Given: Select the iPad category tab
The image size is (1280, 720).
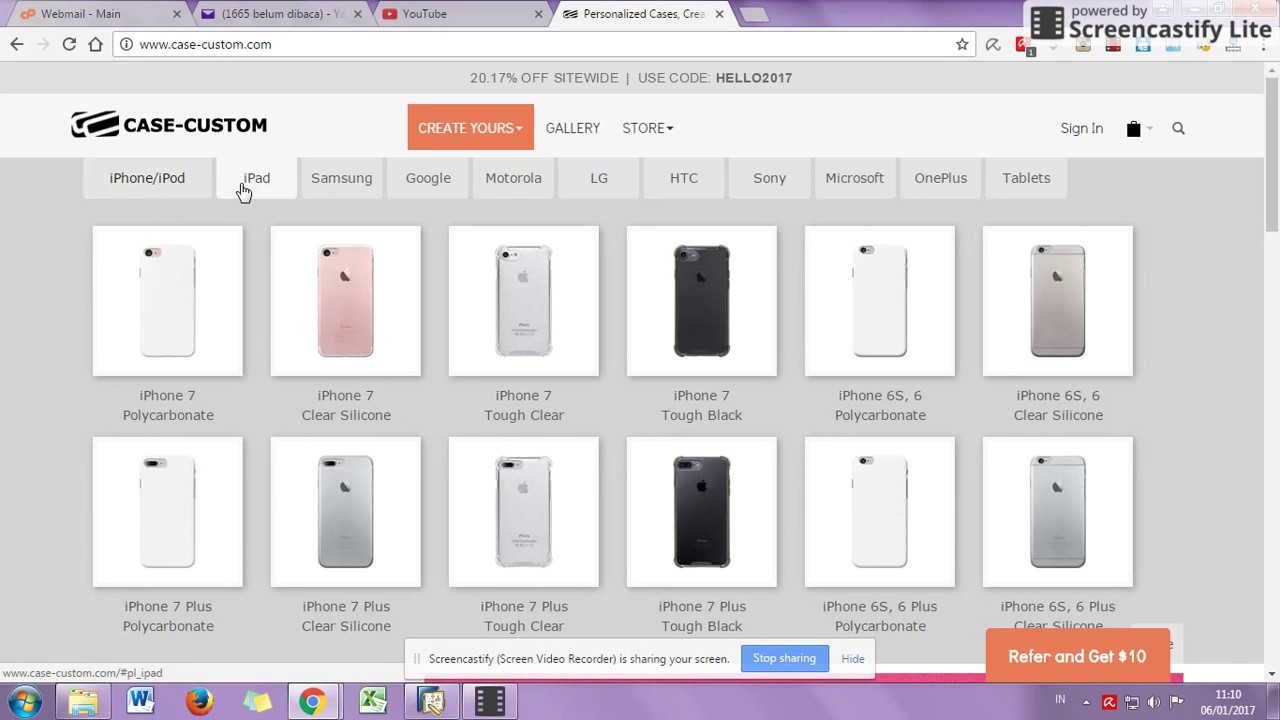Looking at the screenshot, I should (257, 178).
